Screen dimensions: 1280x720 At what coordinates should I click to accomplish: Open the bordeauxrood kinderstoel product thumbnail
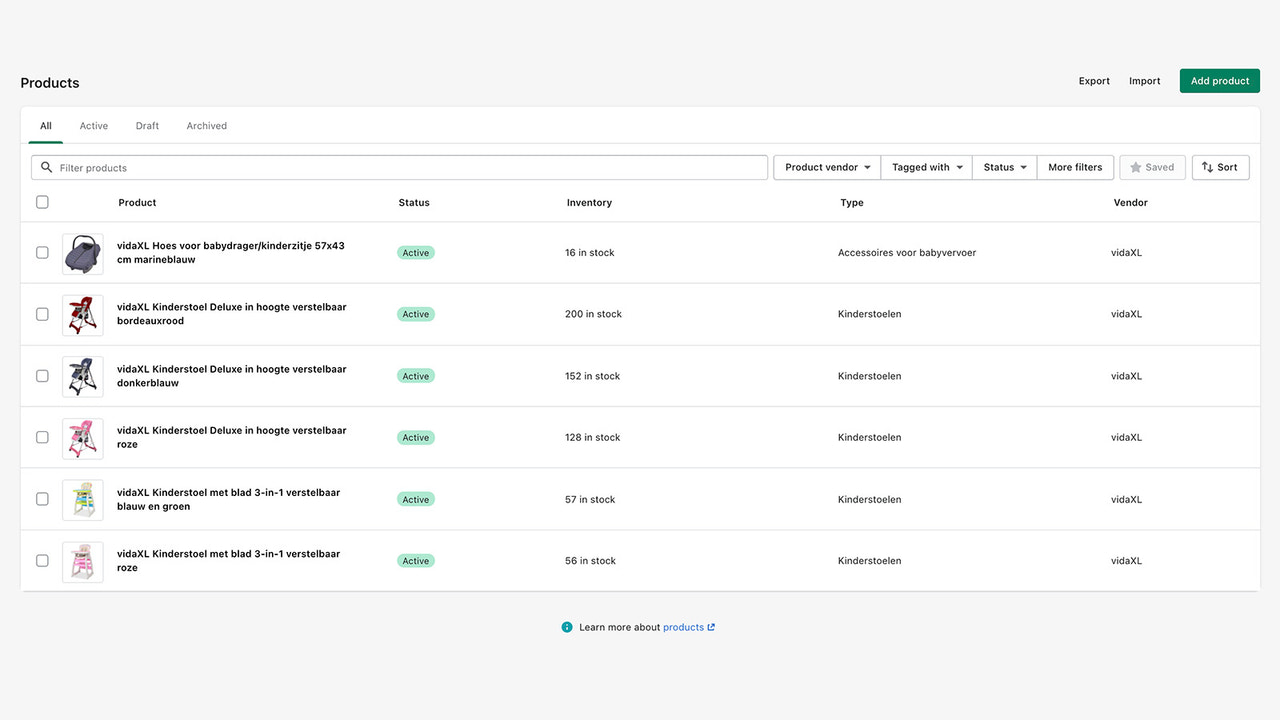[82, 314]
